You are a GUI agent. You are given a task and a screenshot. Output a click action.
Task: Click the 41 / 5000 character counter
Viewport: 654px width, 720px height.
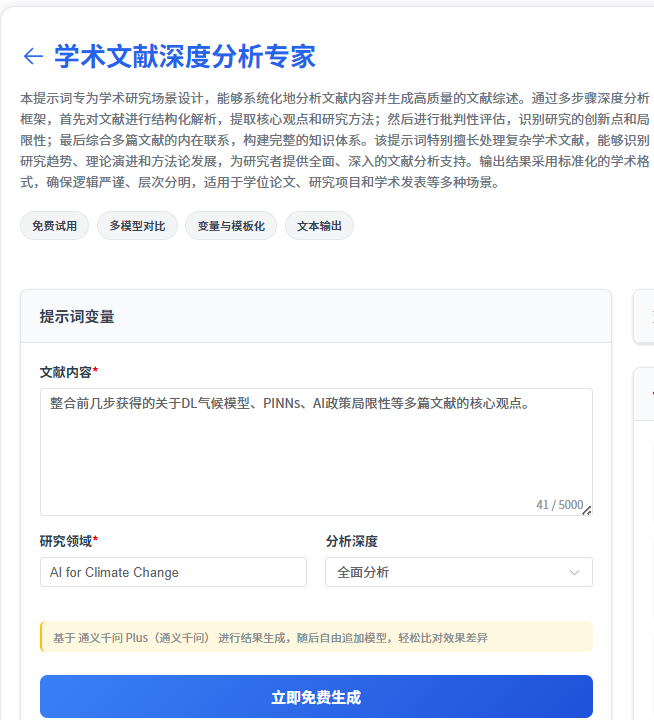point(558,505)
